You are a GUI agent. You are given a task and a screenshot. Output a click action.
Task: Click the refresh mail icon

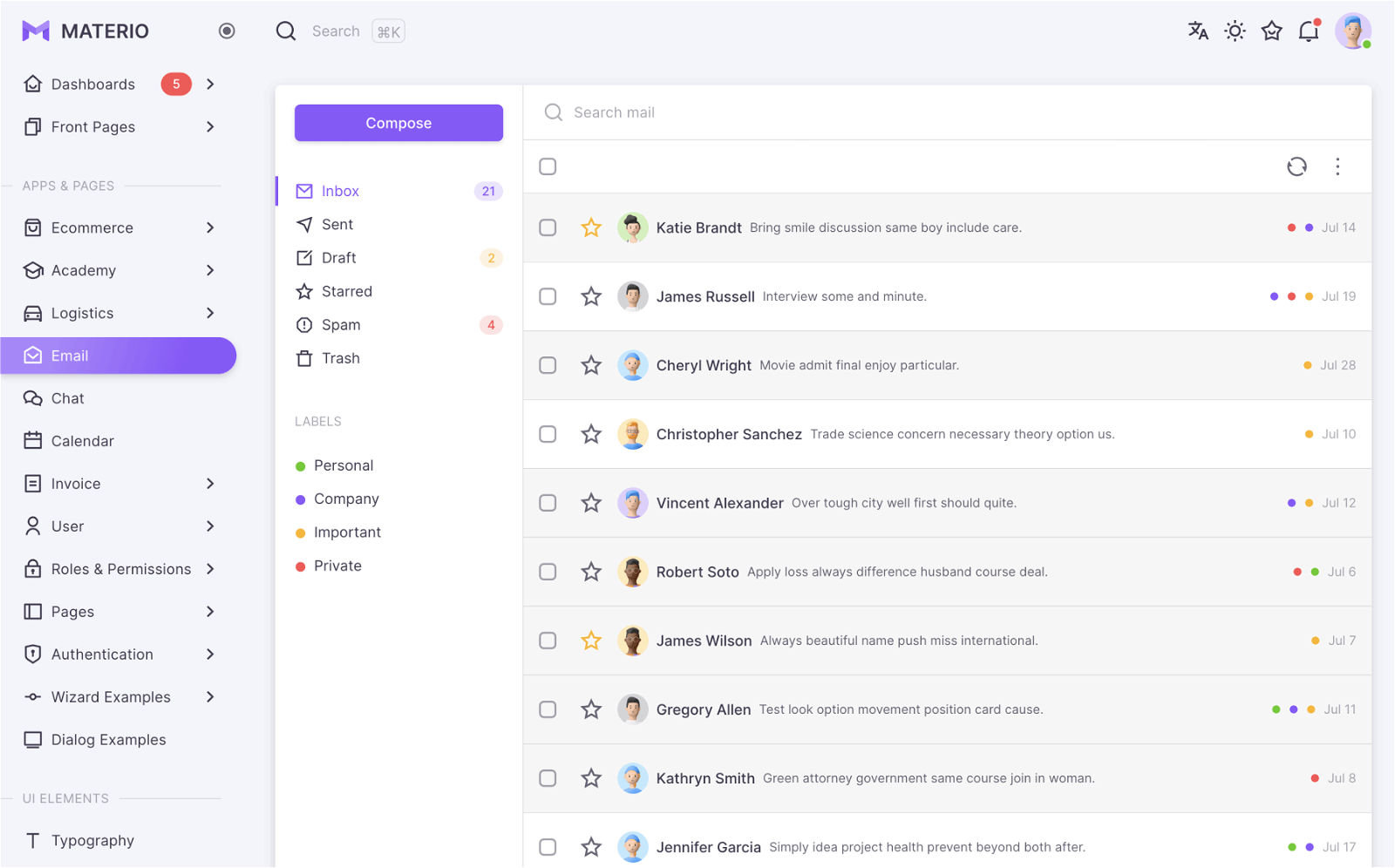(1296, 166)
